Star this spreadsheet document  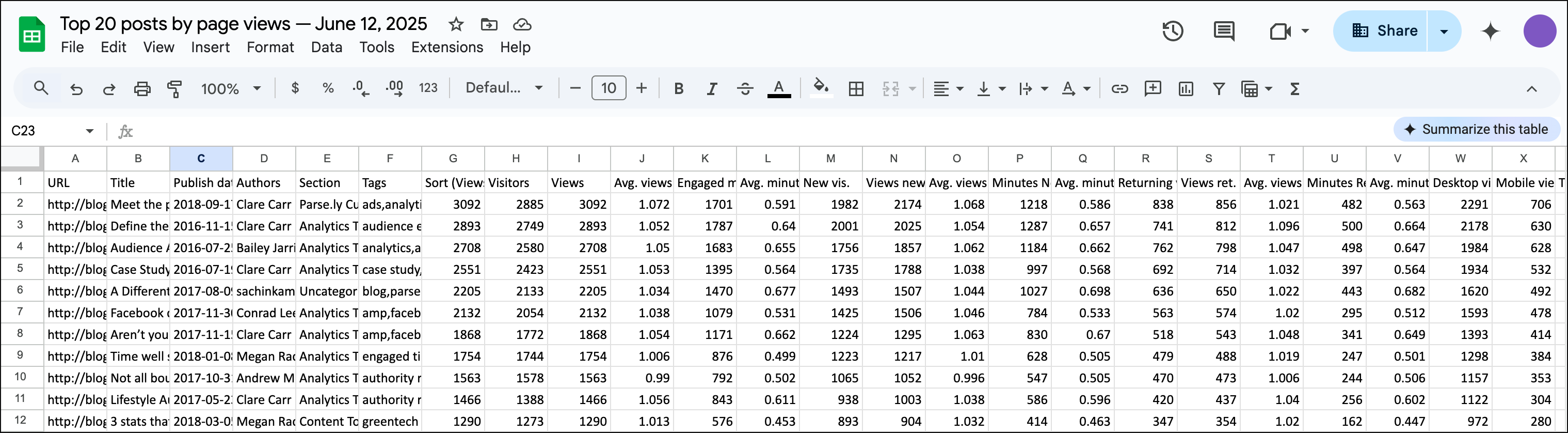(x=456, y=24)
